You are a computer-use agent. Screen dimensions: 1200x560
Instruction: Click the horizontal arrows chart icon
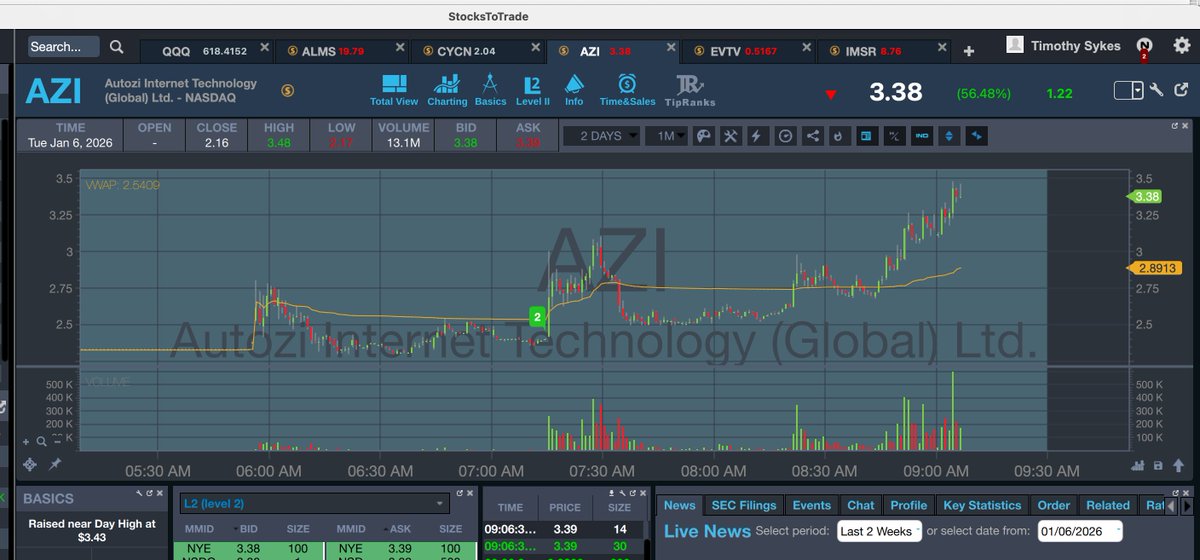point(976,136)
